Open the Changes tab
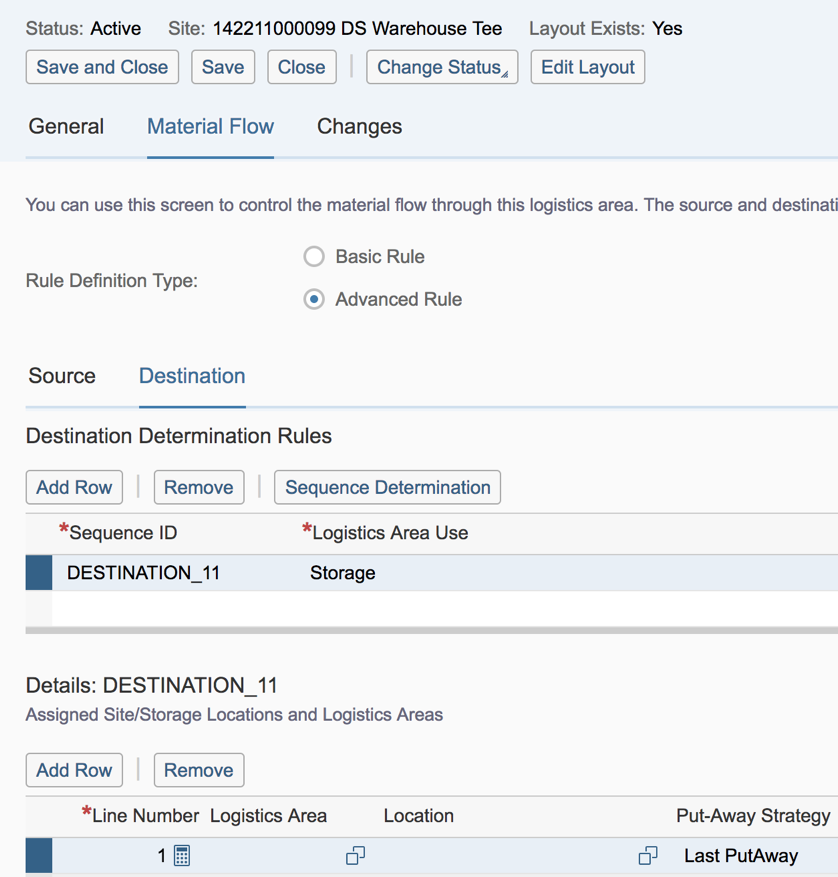This screenshot has width=838, height=877. 359,127
